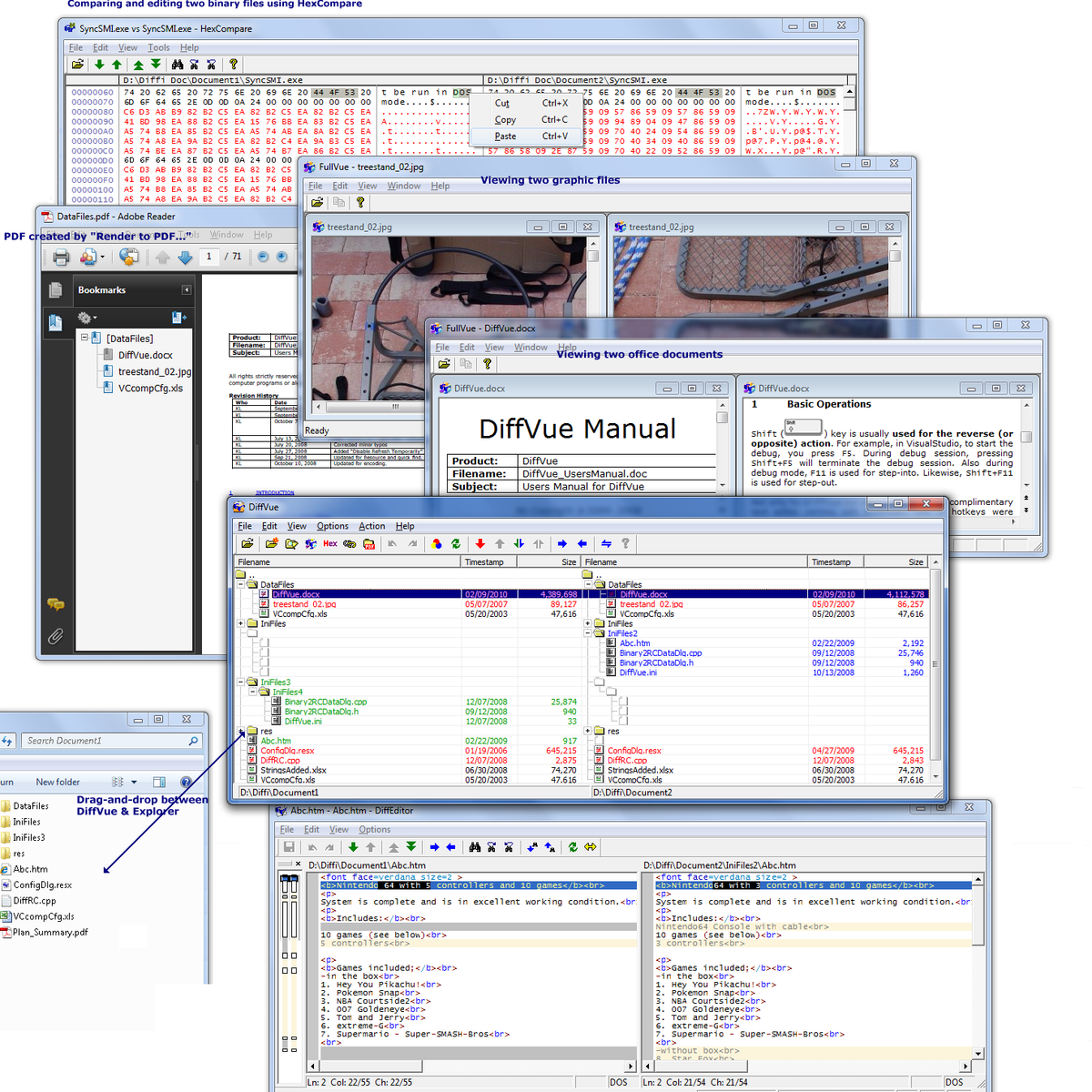Click the Hex compare icon in DiffVue toolbar
1092x1092 pixels.
click(330, 544)
